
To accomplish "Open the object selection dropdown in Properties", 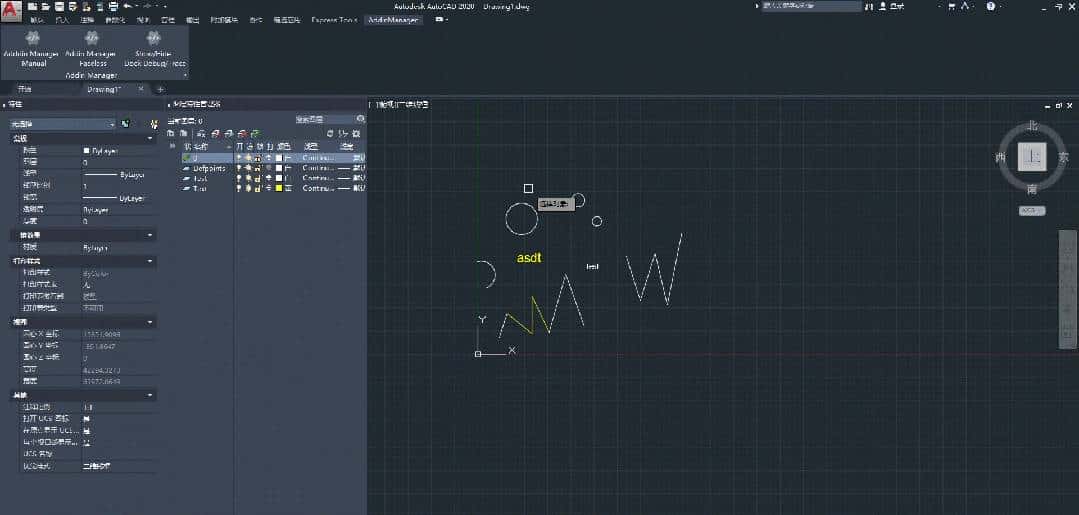I will (x=112, y=124).
